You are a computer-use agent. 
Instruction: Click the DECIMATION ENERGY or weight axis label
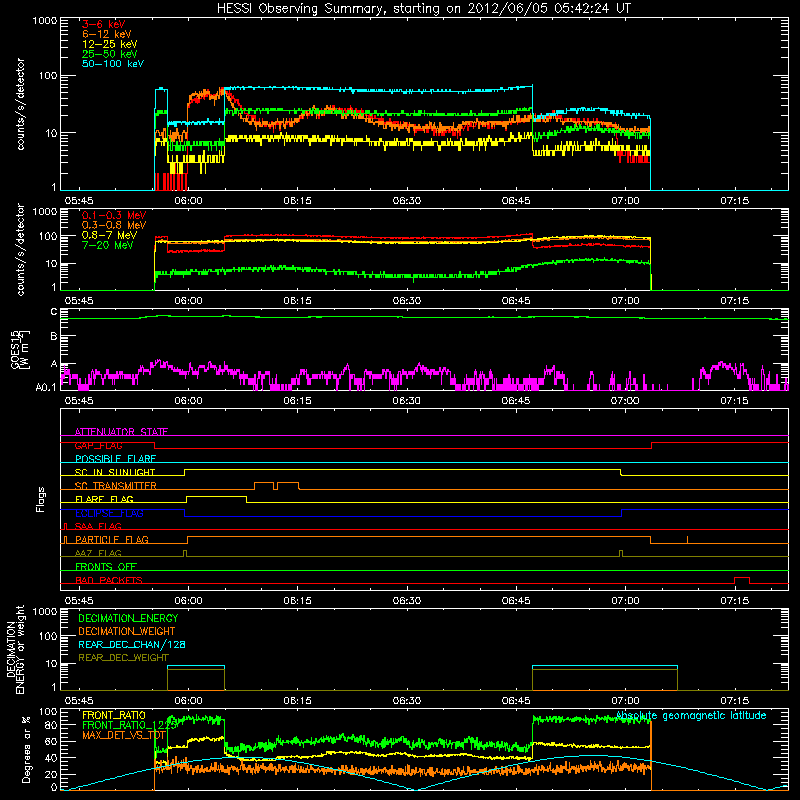[15, 649]
